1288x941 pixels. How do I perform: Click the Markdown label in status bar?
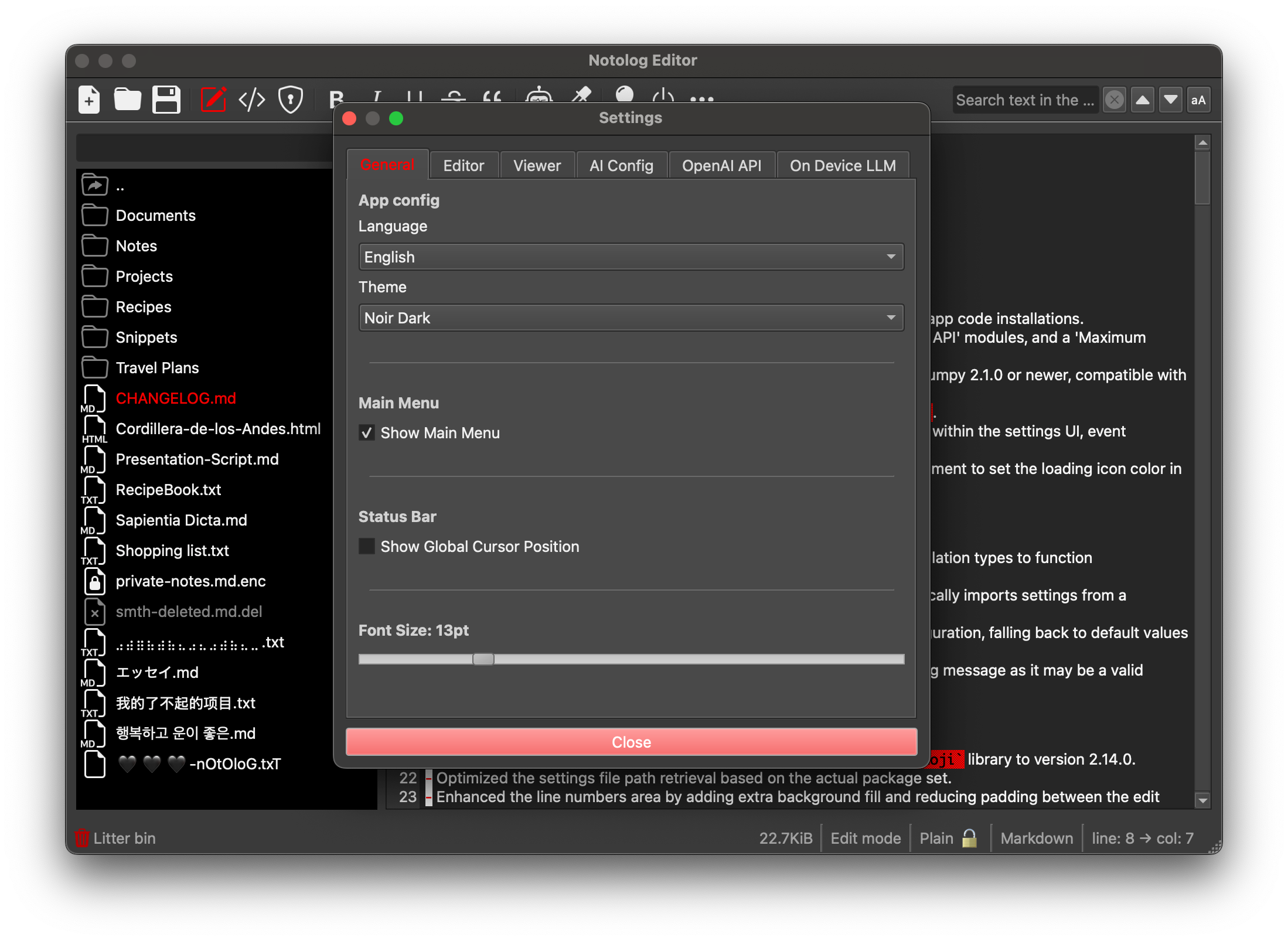pos(1037,838)
